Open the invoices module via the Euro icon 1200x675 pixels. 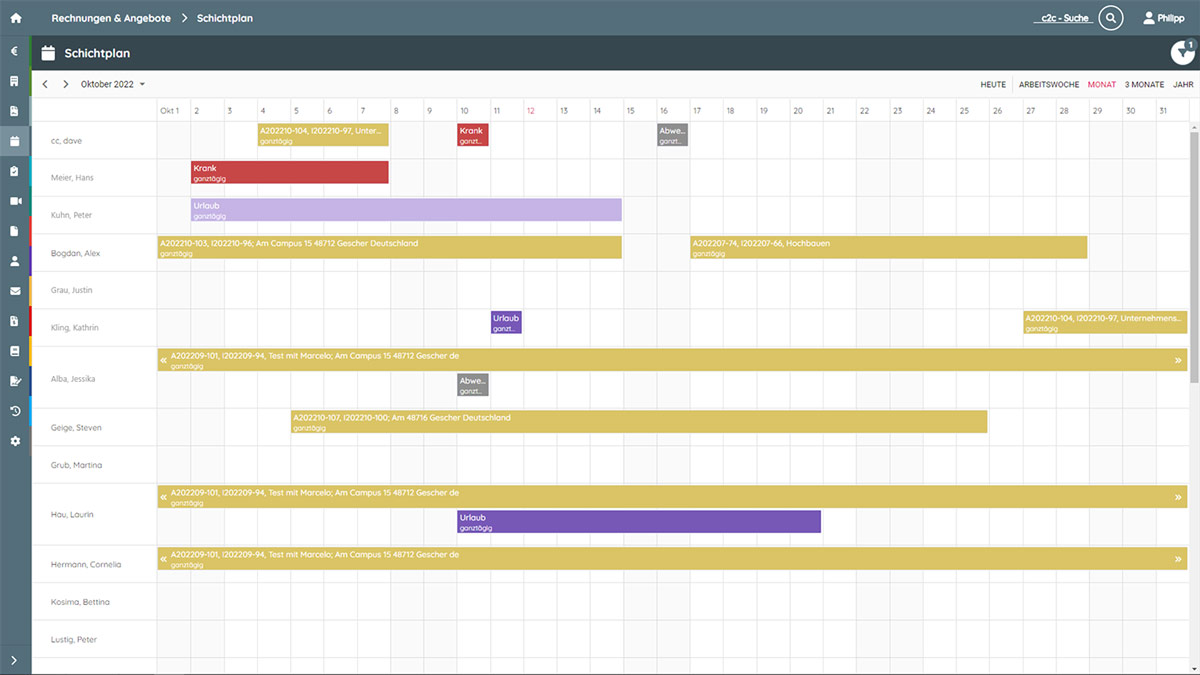coord(14,50)
